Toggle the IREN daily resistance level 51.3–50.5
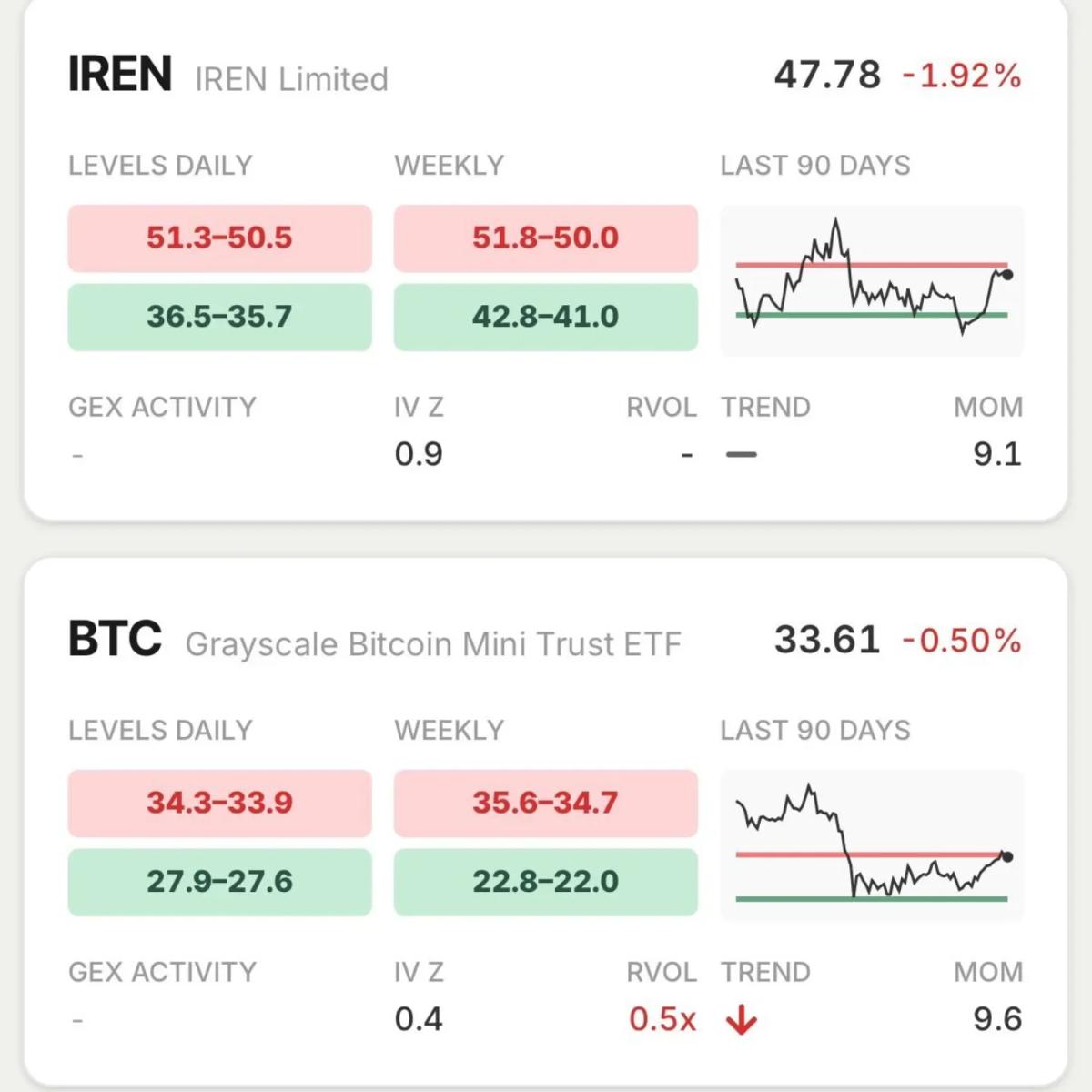Image resolution: width=1092 pixels, height=1092 pixels. coord(219,238)
